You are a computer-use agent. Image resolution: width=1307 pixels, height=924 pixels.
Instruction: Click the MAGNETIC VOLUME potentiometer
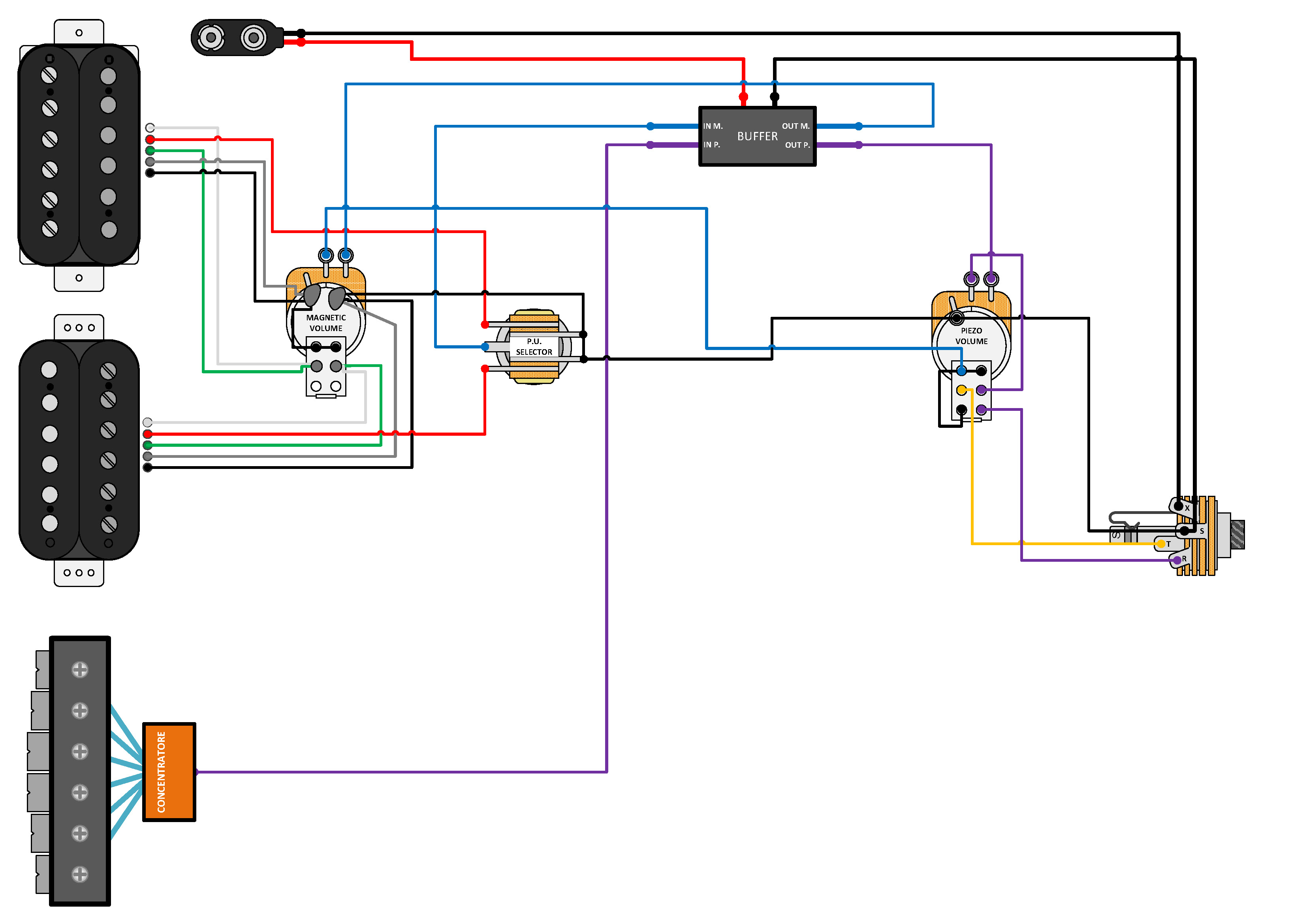325,322
